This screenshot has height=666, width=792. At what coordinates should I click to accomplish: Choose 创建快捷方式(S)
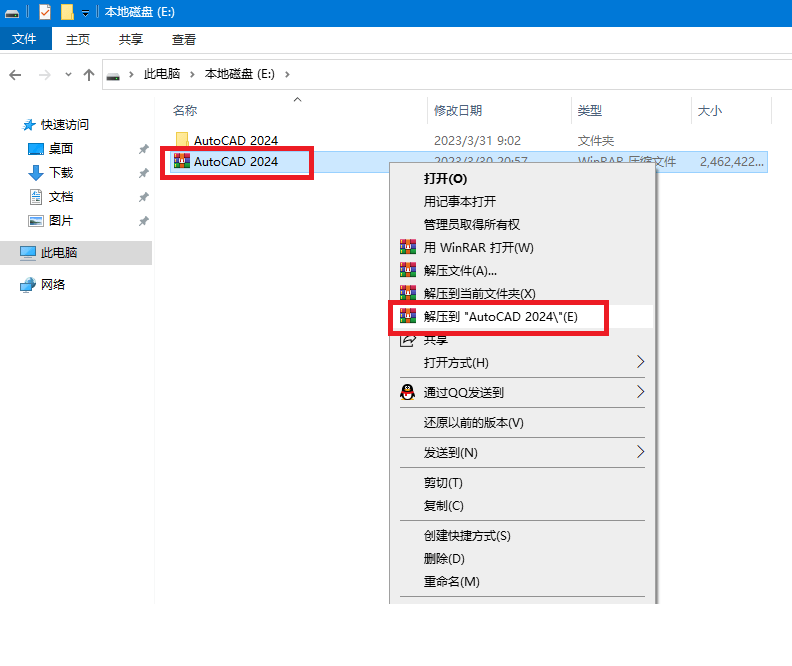(x=523, y=536)
